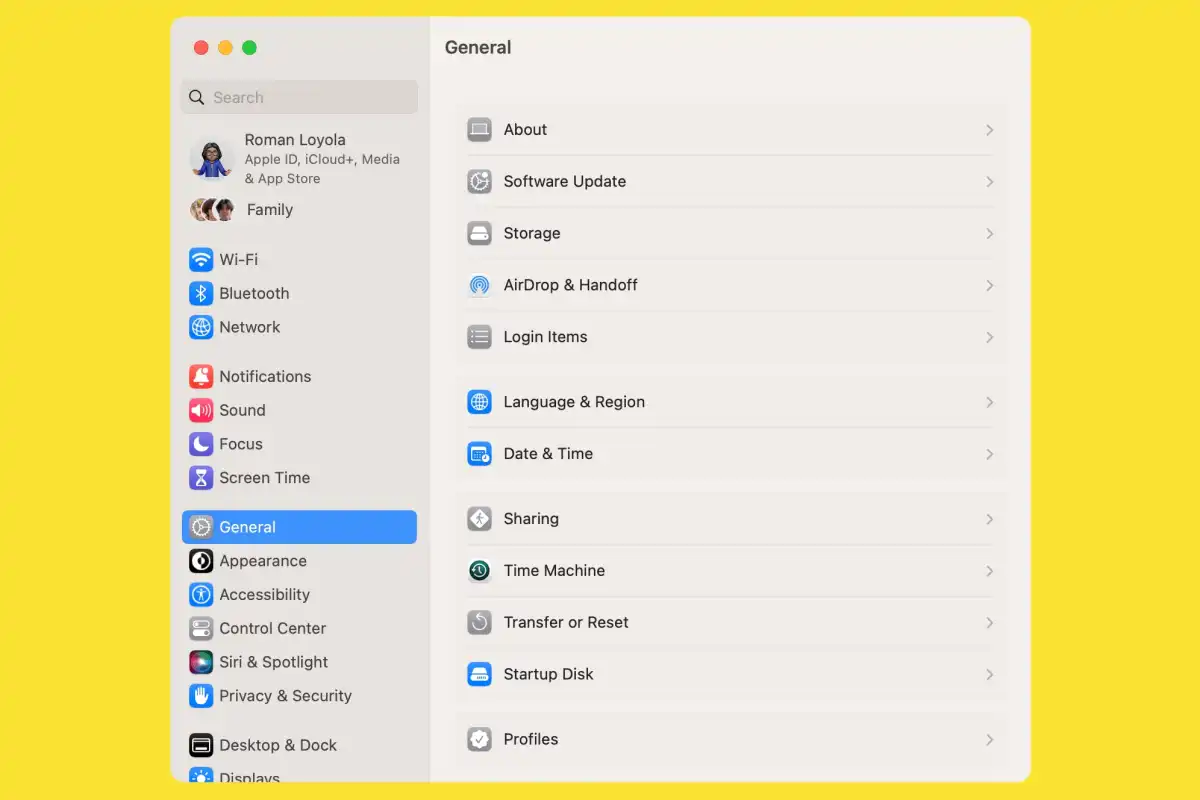The width and height of the screenshot is (1200, 800).
Task: Click the Wi-Fi label in sidebar
Action: pos(239,260)
